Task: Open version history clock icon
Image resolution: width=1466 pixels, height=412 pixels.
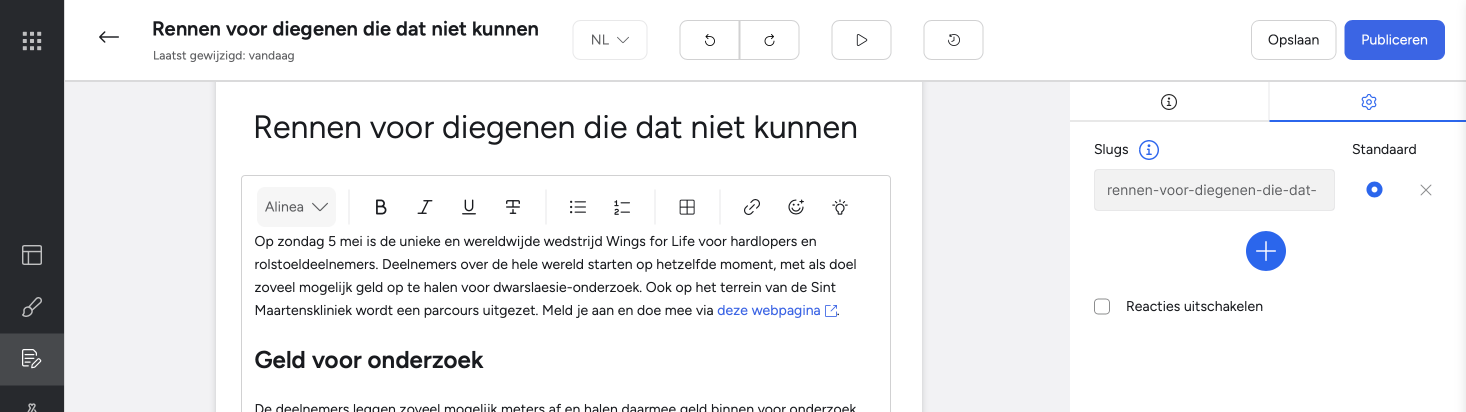Action: point(953,40)
